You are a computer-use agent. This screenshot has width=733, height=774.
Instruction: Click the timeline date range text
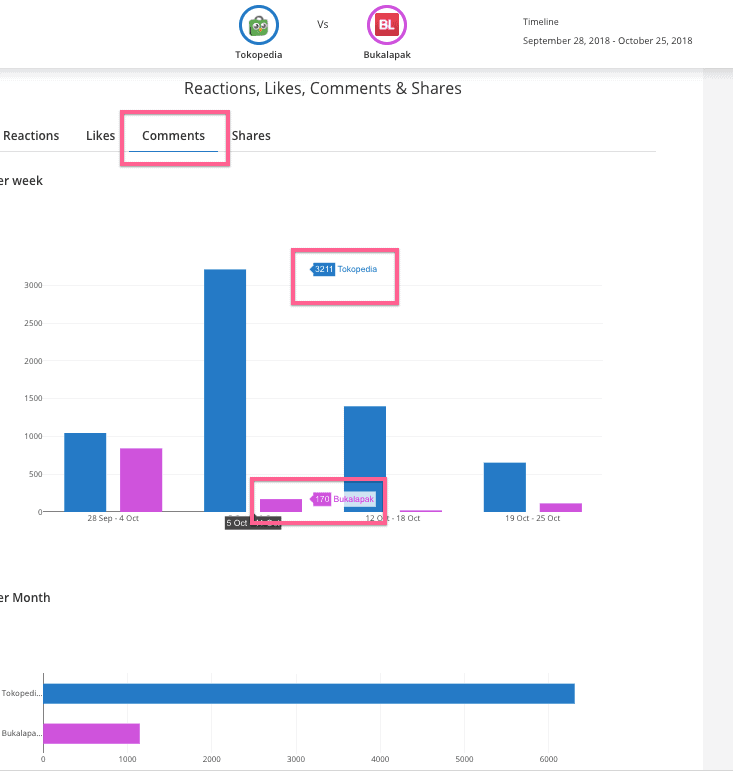pyautogui.click(x=607, y=41)
